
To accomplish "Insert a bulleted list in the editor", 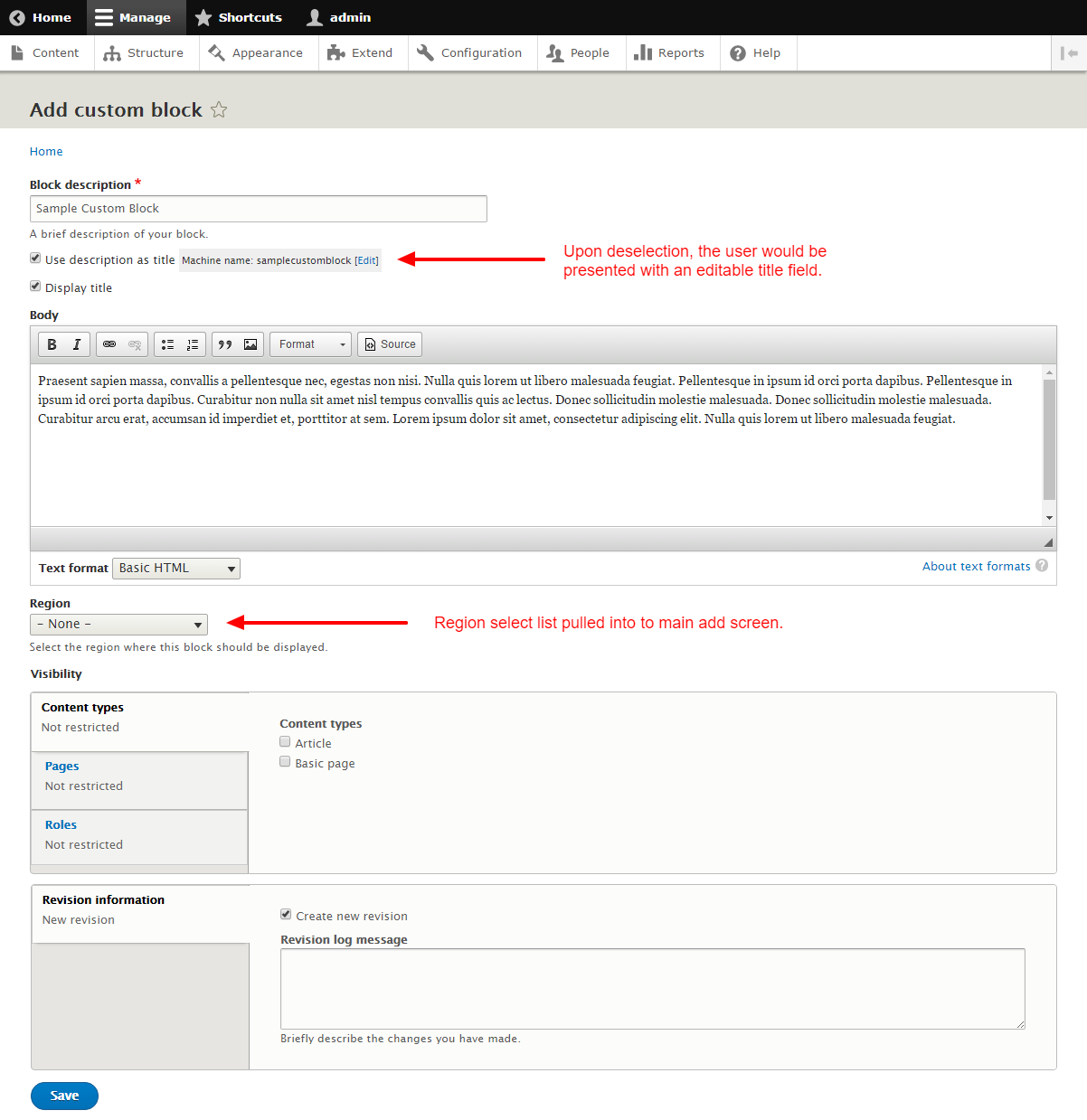I will (166, 344).
